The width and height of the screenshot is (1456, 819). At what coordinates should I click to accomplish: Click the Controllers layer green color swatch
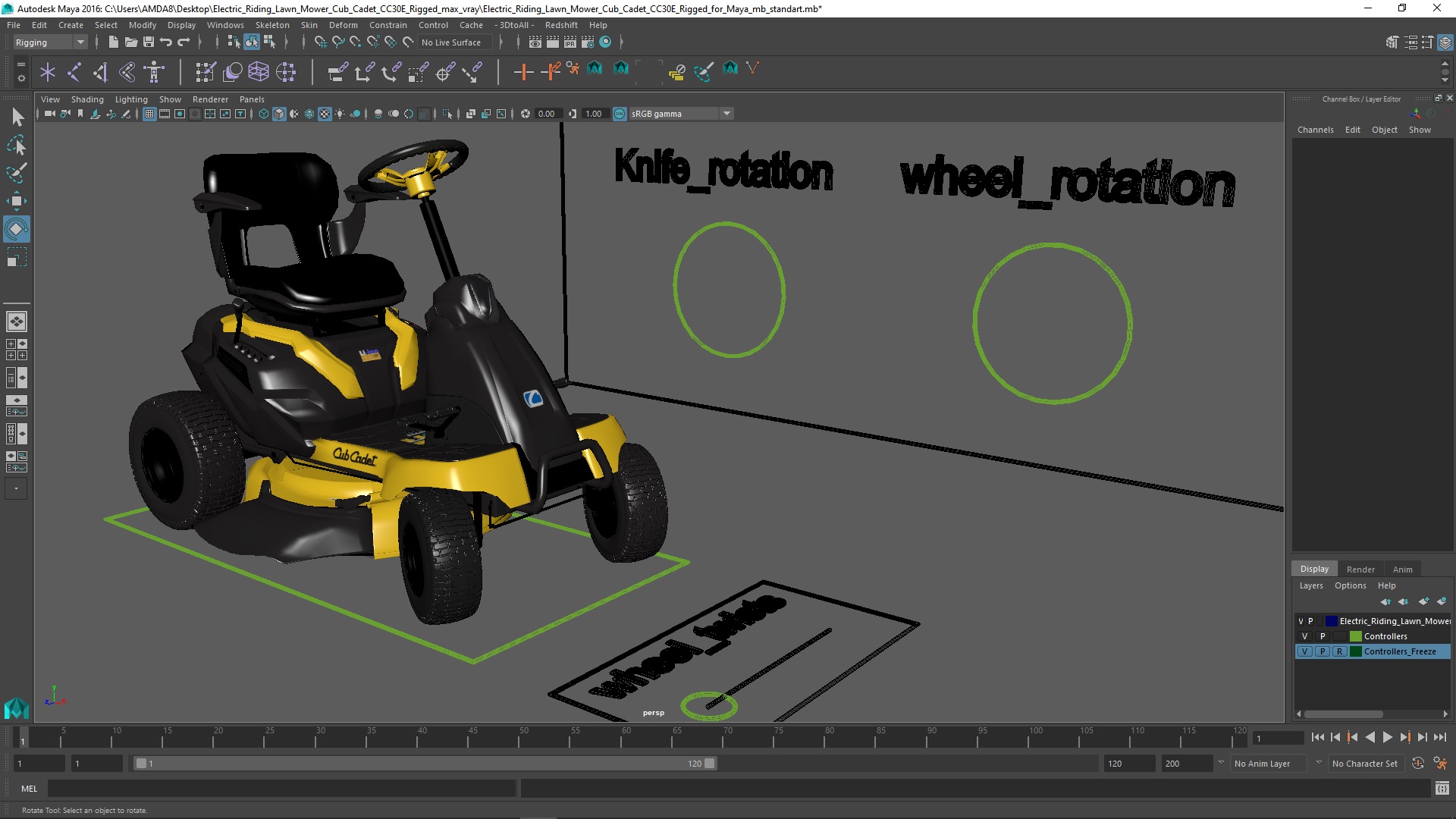(x=1355, y=636)
